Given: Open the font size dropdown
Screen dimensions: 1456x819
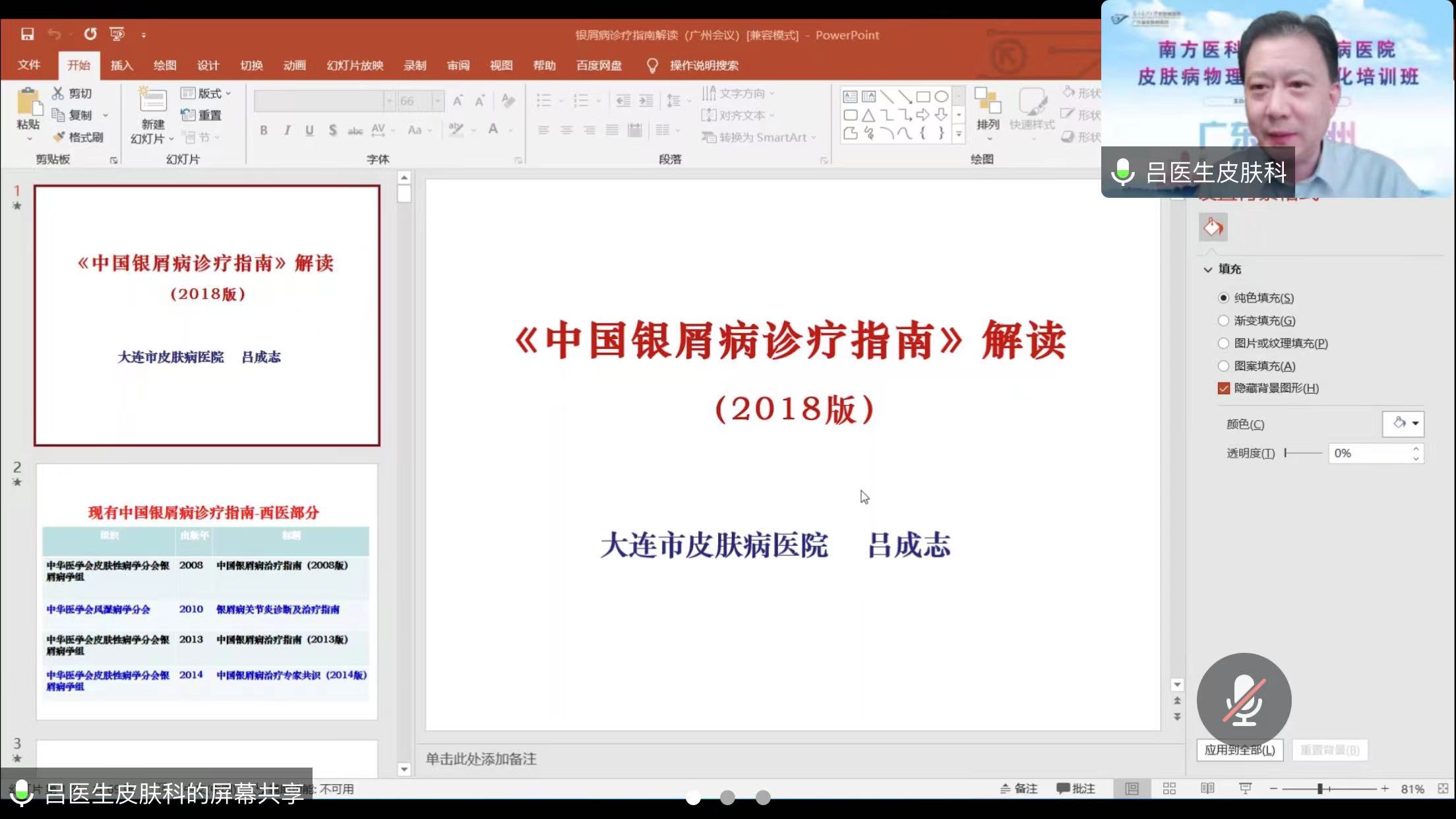Looking at the screenshot, I should tap(437, 101).
